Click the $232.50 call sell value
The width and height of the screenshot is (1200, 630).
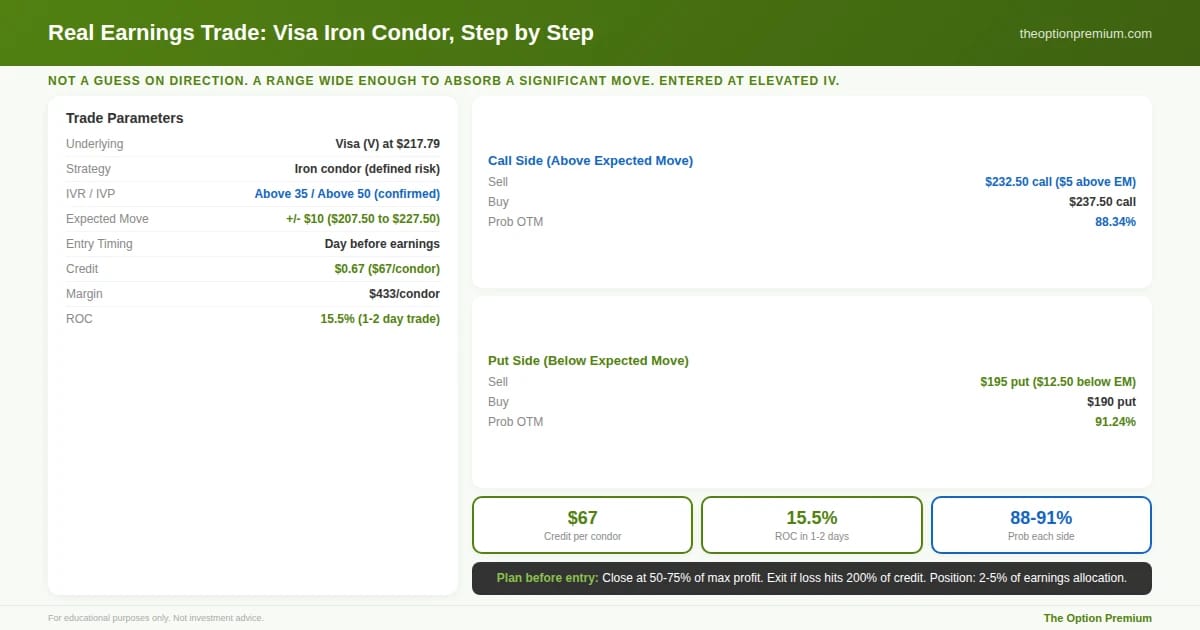(x=1060, y=182)
